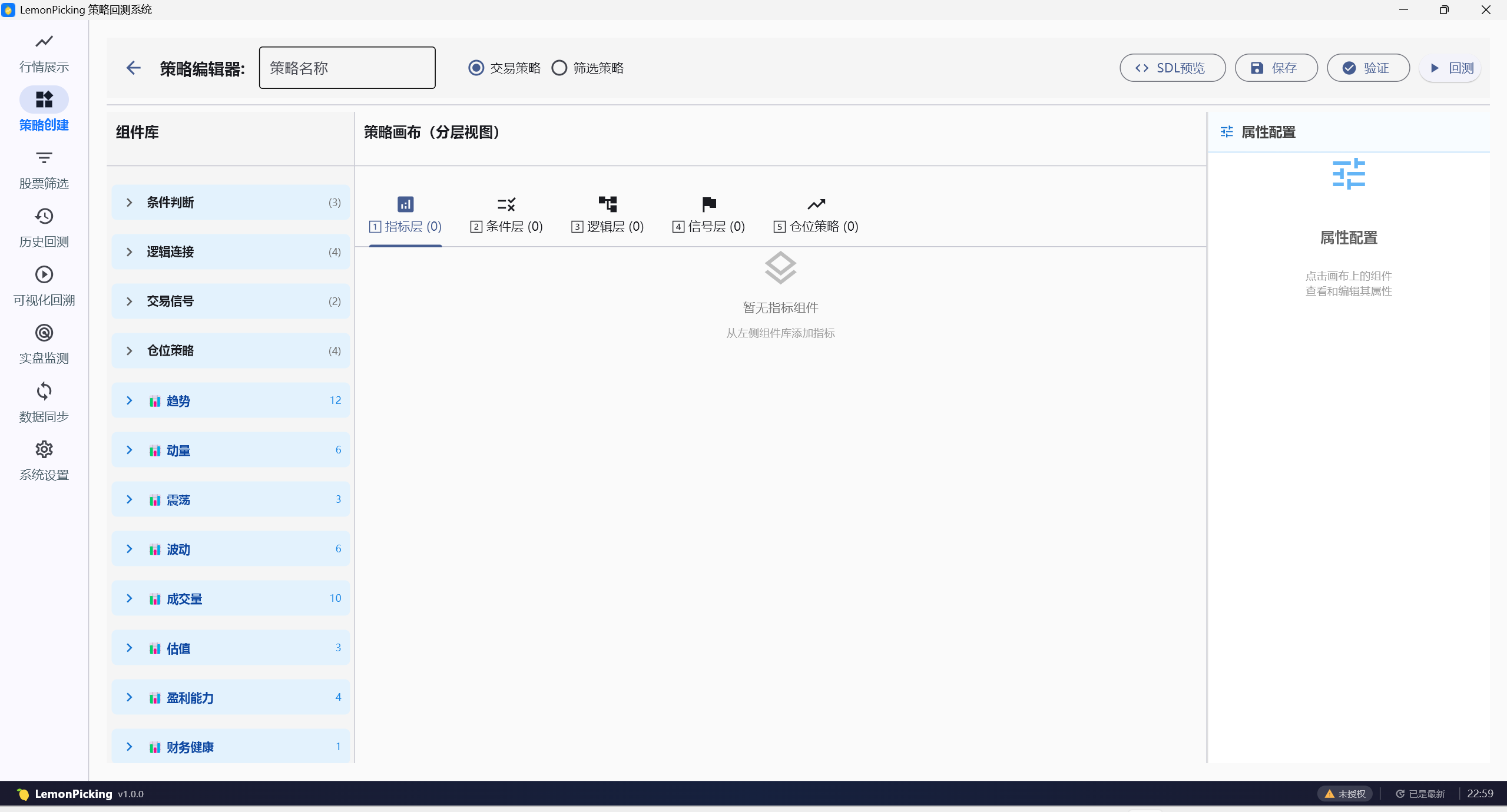1507x812 pixels.
Task: Click the 未授权 warning in status bar
Action: click(x=1345, y=794)
